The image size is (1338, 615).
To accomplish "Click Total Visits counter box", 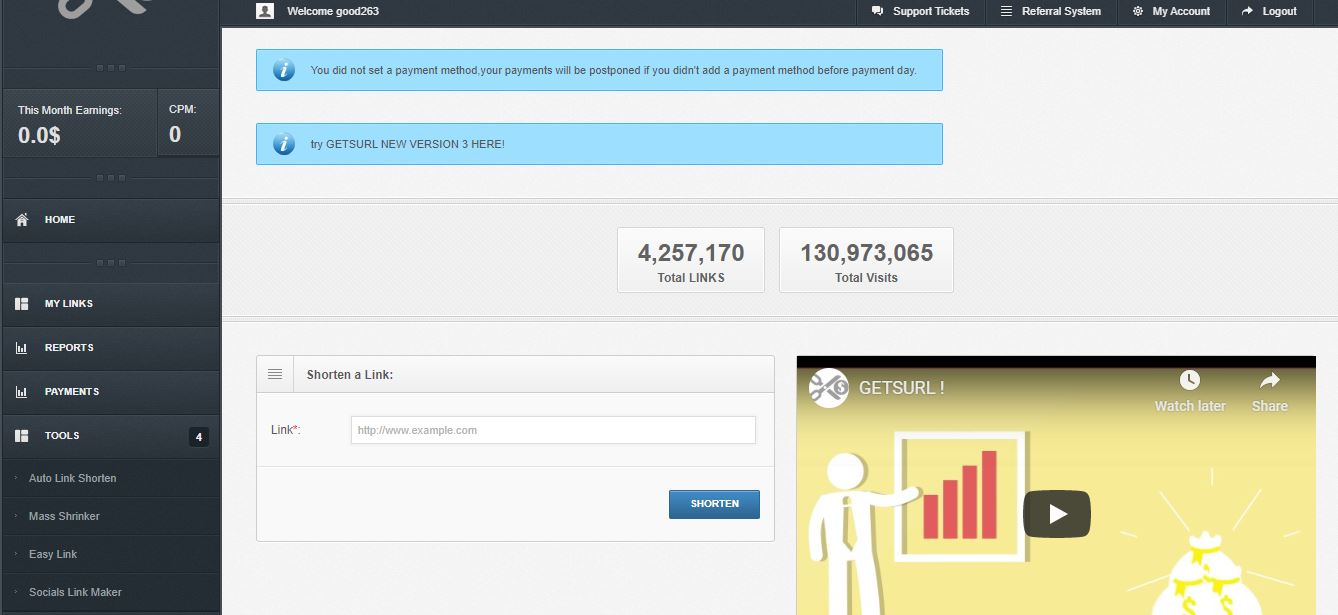I will click(866, 260).
